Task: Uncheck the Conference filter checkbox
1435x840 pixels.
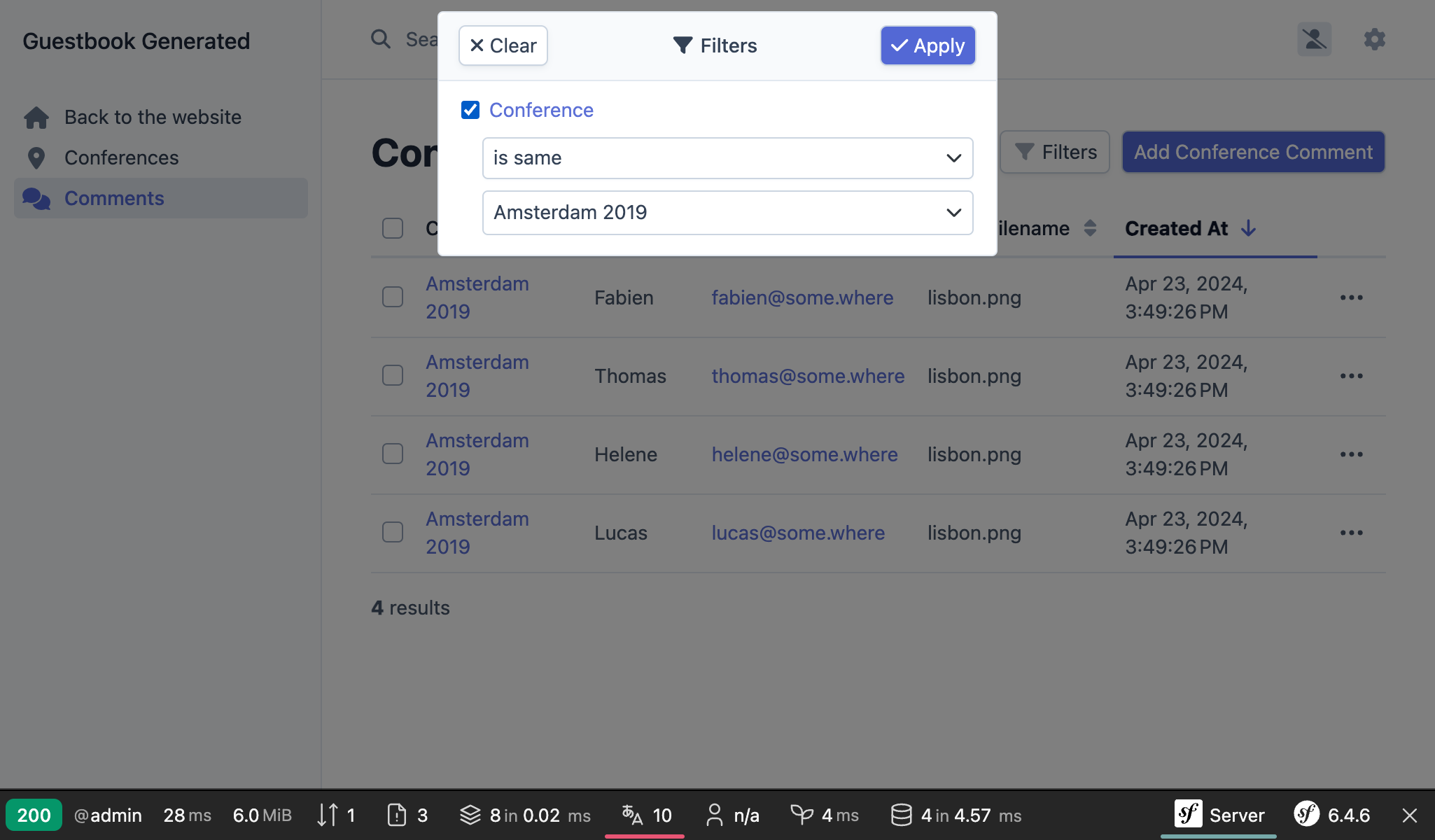Action: pyautogui.click(x=470, y=110)
